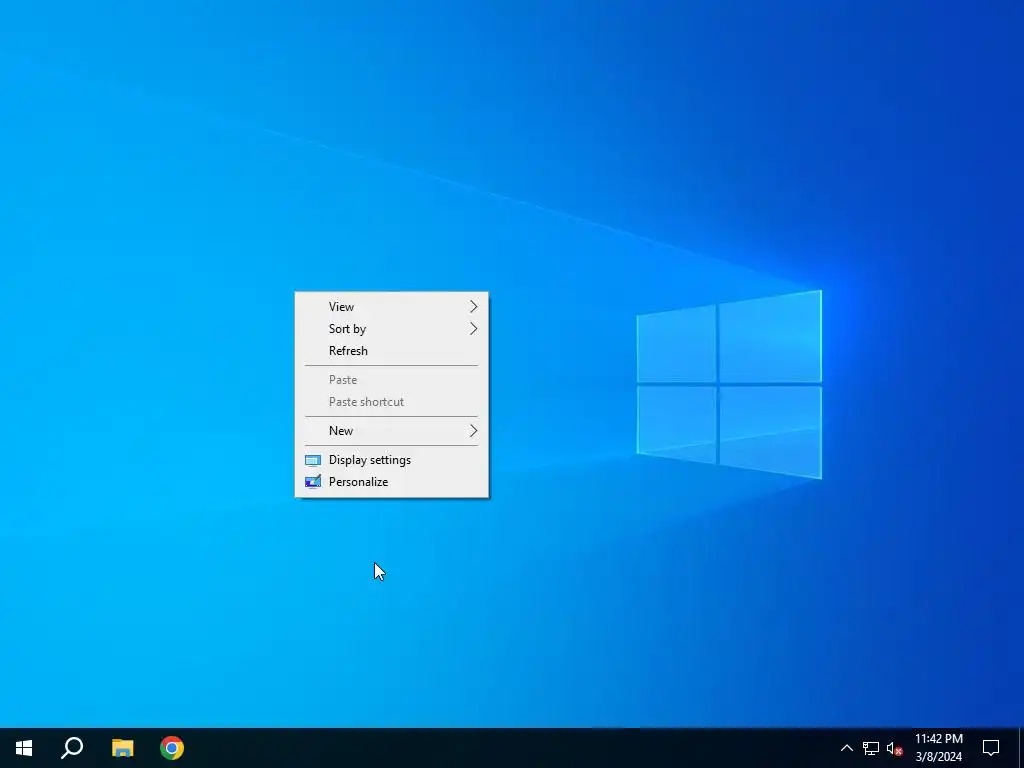Expand the Sort by submenu arrow
The height and width of the screenshot is (768, 1024).
point(473,328)
